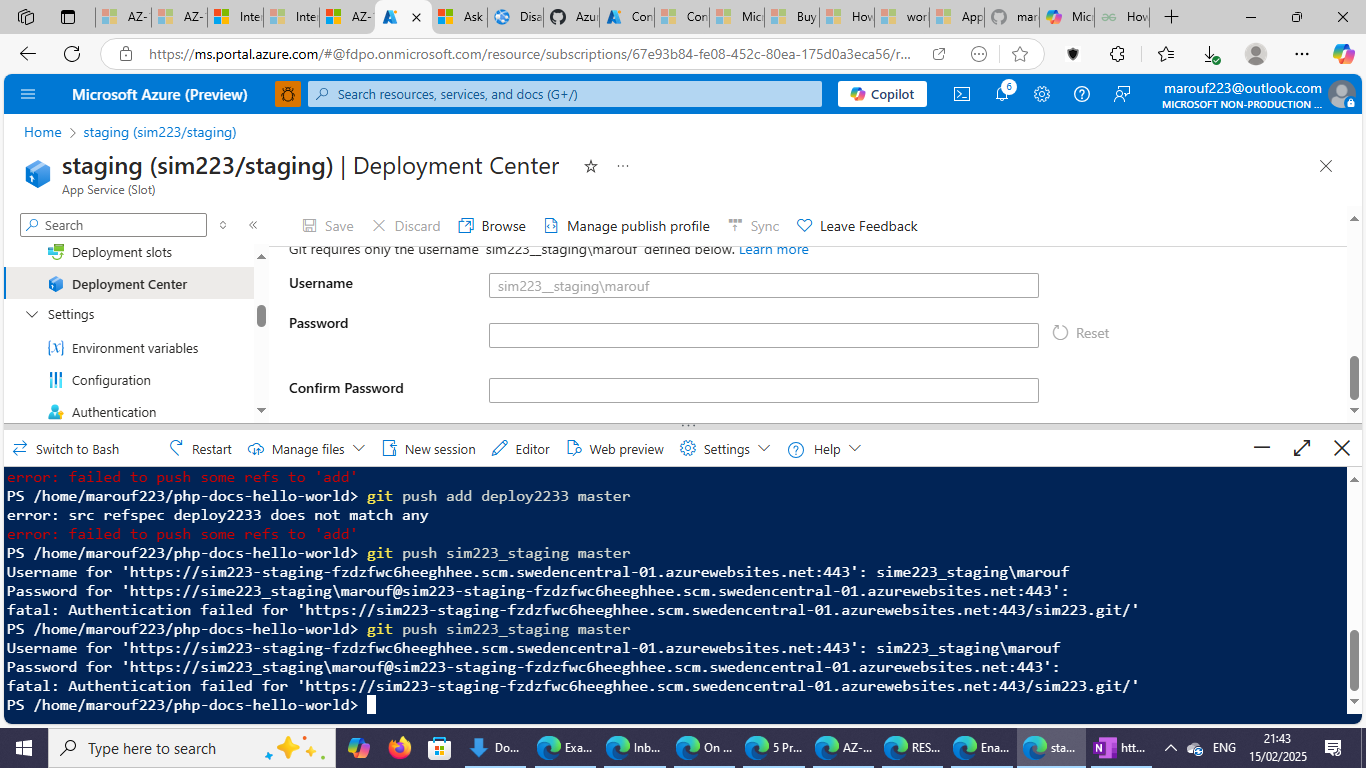Collapse the resource menu sidebar

[253, 225]
